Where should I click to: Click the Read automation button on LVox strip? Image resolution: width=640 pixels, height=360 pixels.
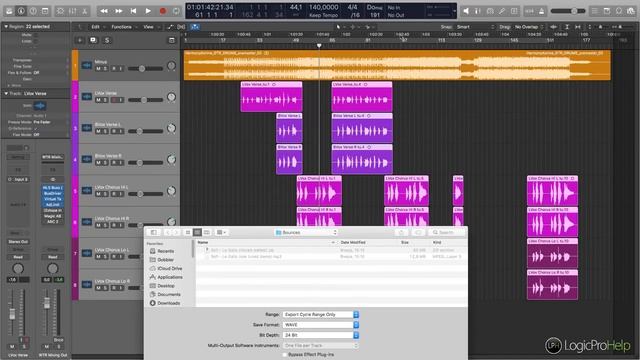pos(18,257)
